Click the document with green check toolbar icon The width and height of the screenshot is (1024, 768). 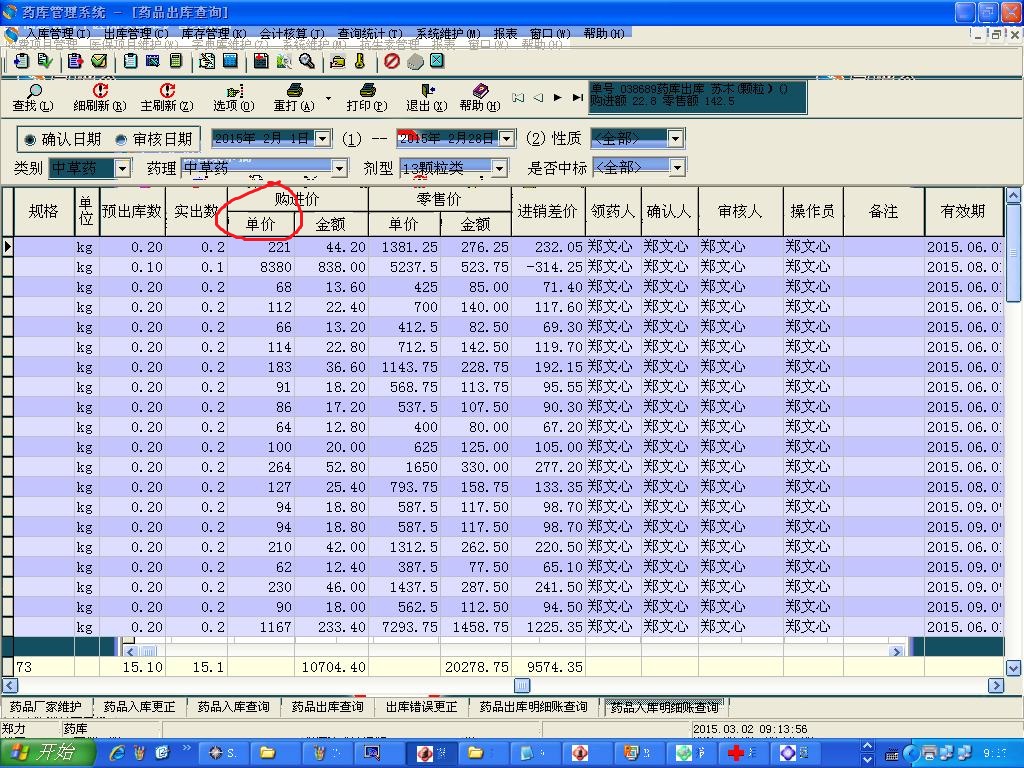(44, 61)
